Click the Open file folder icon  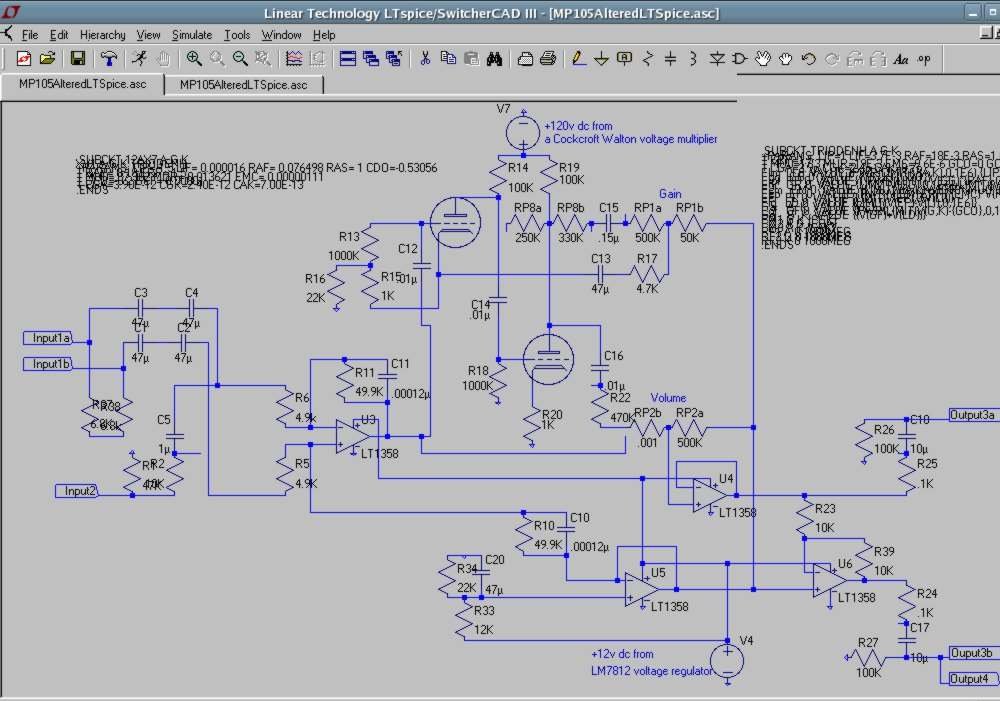click(x=47, y=59)
